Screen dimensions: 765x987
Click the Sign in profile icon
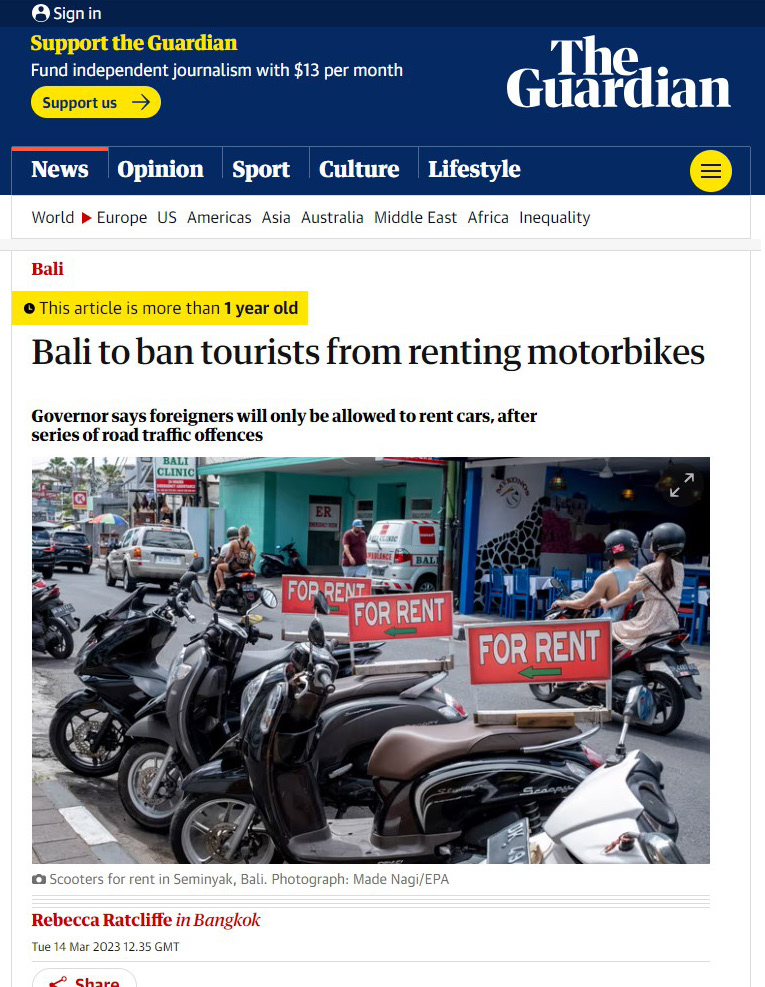tap(40, 13)
